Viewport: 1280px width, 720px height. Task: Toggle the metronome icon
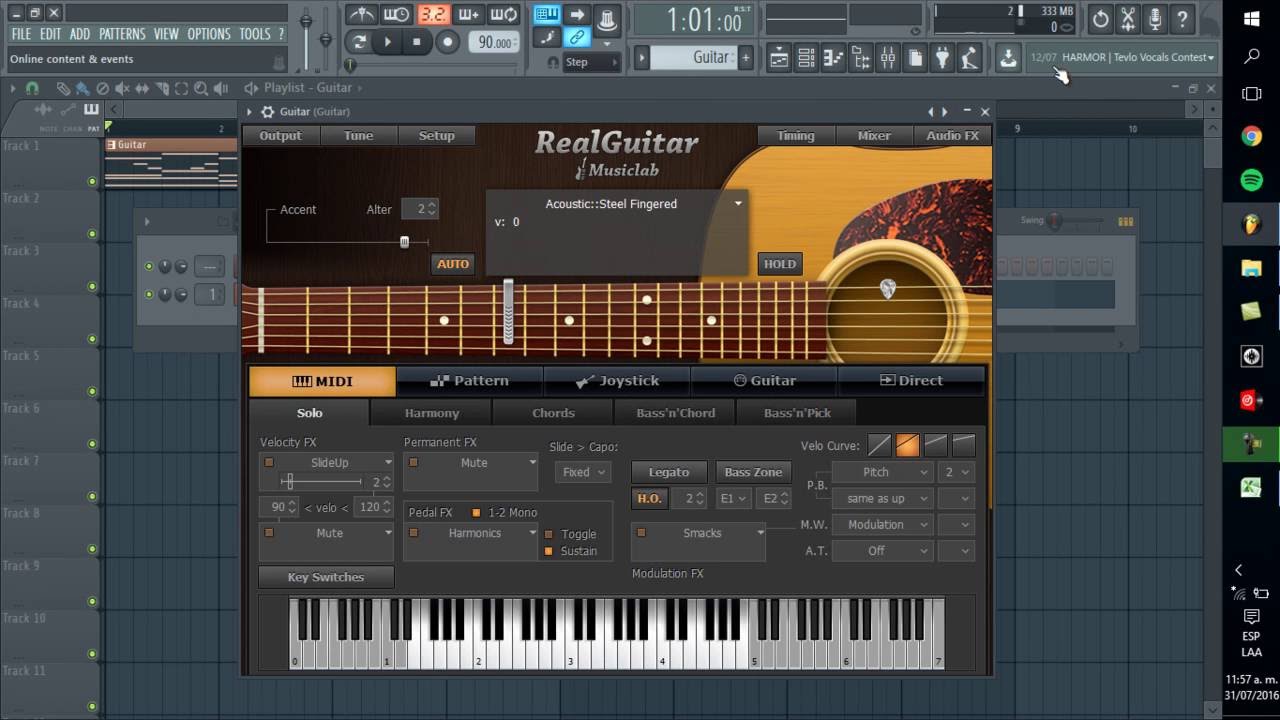click(x=361, y=15)
